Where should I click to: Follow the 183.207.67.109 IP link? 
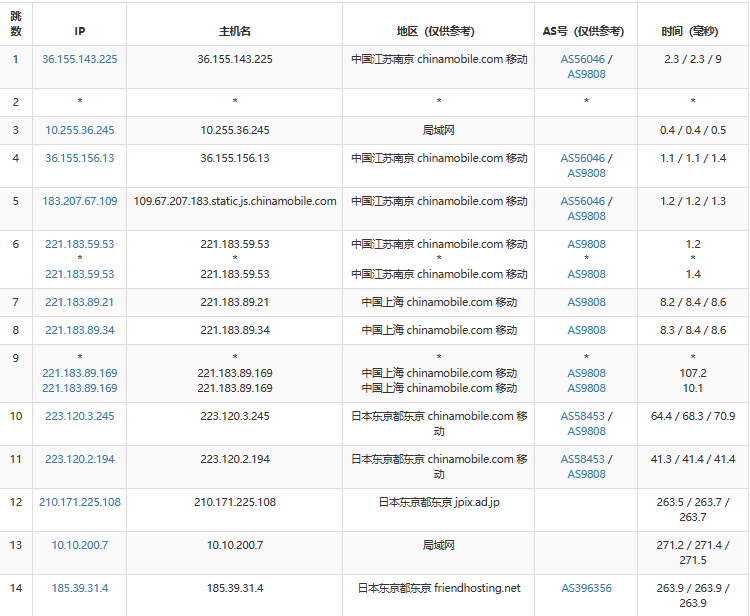pyautogui.click(x=79, y=201)
